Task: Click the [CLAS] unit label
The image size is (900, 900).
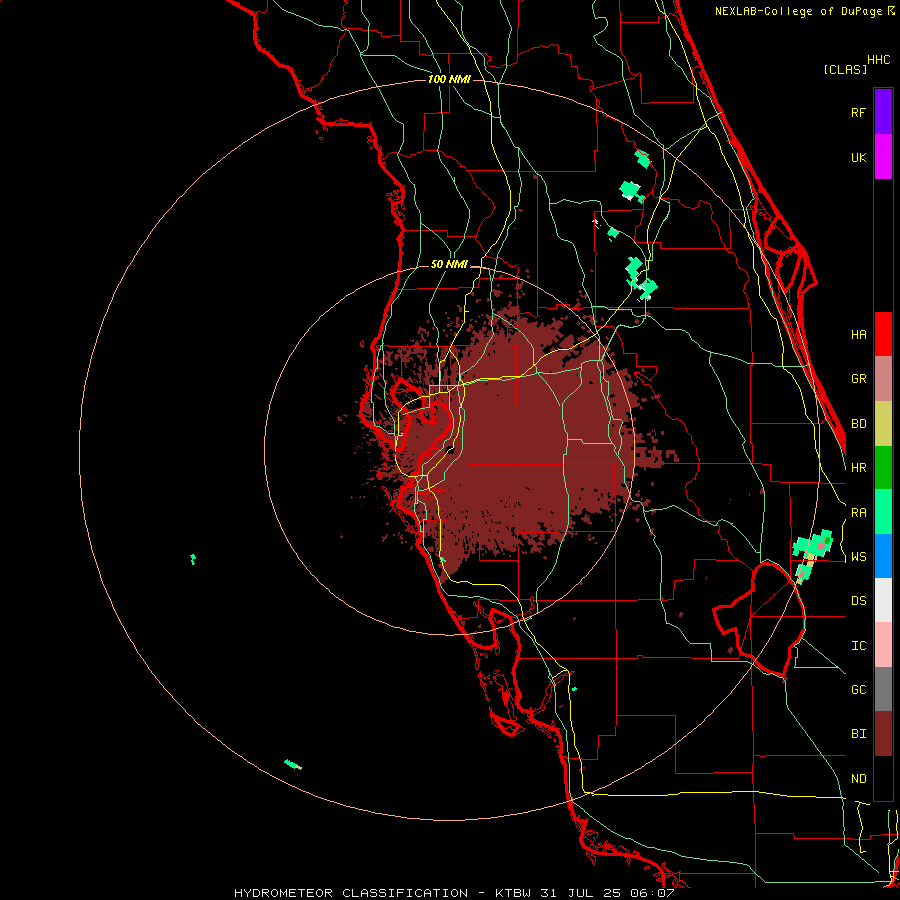Action: point(844,70)
